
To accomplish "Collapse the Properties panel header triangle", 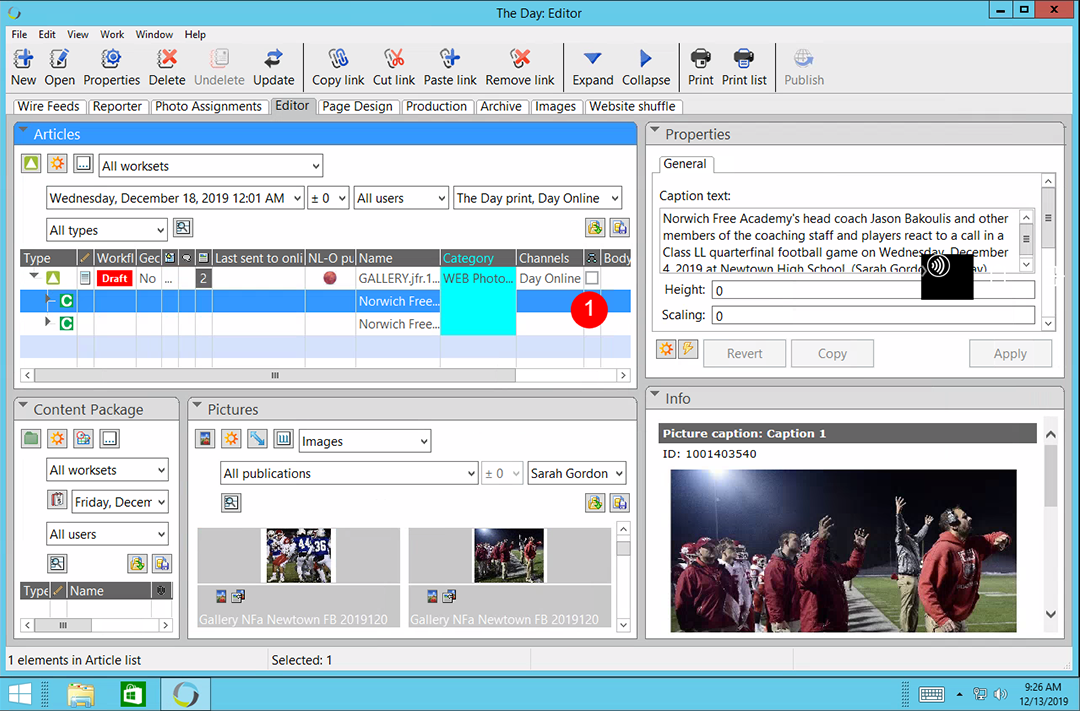I will 655,130.
